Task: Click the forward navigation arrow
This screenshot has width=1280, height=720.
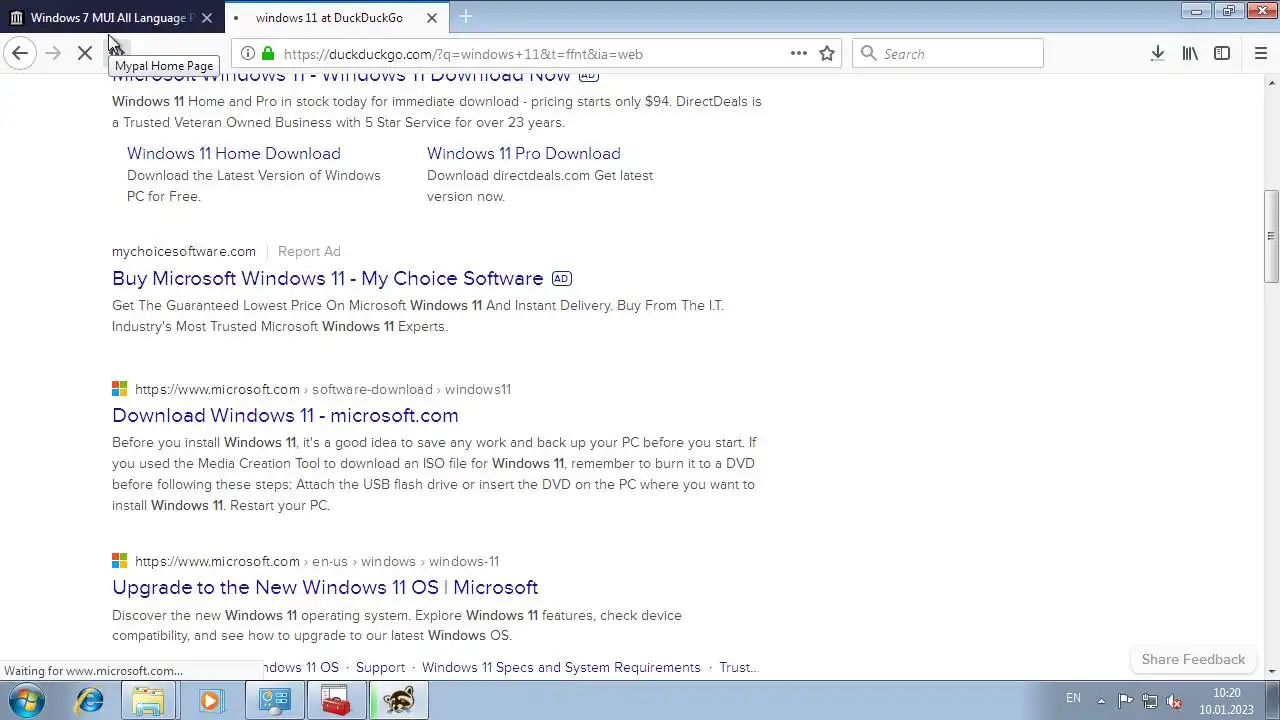Action: (x=53, y=53)
